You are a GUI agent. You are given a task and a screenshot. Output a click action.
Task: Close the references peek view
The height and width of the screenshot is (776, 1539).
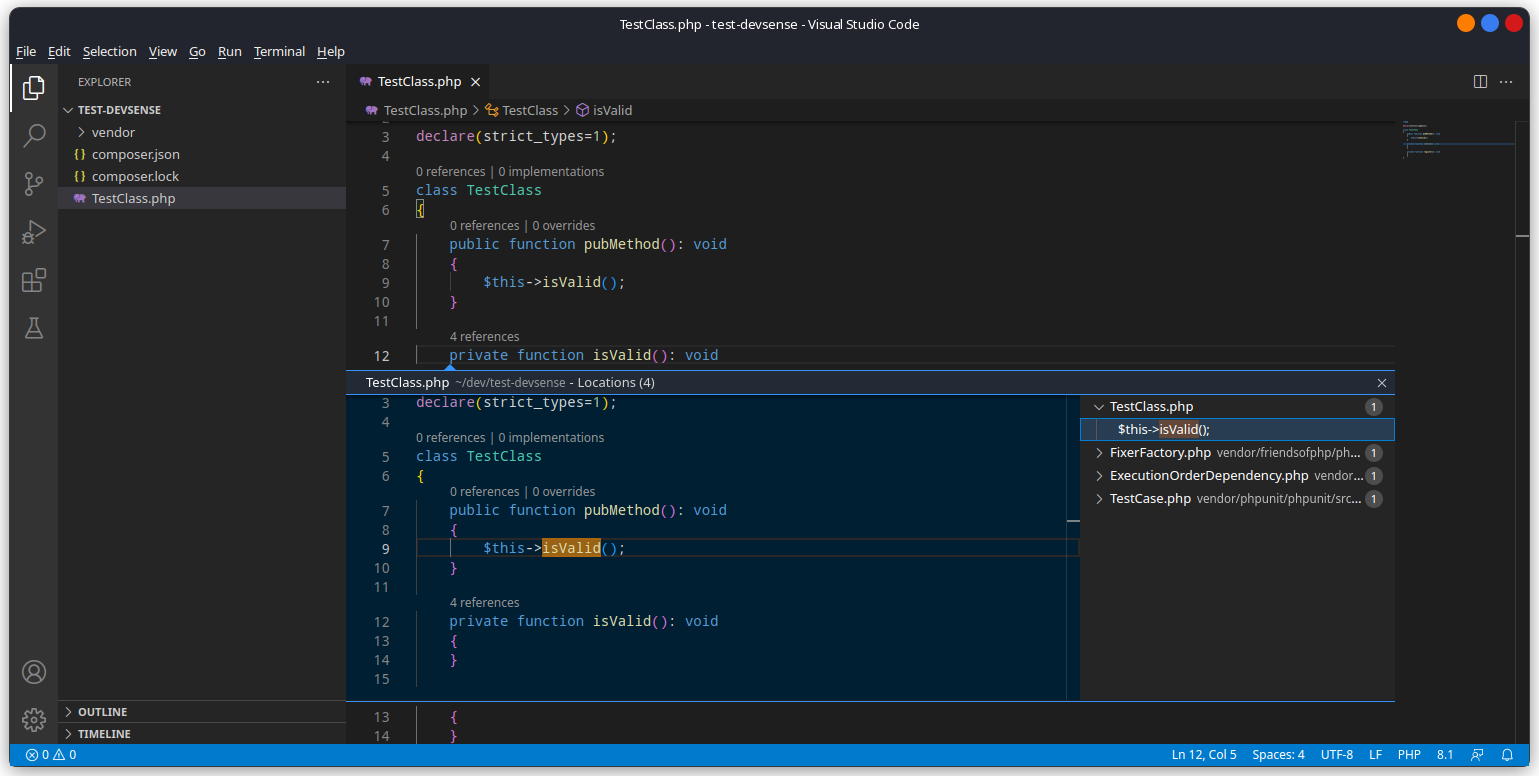point(1382,383)
